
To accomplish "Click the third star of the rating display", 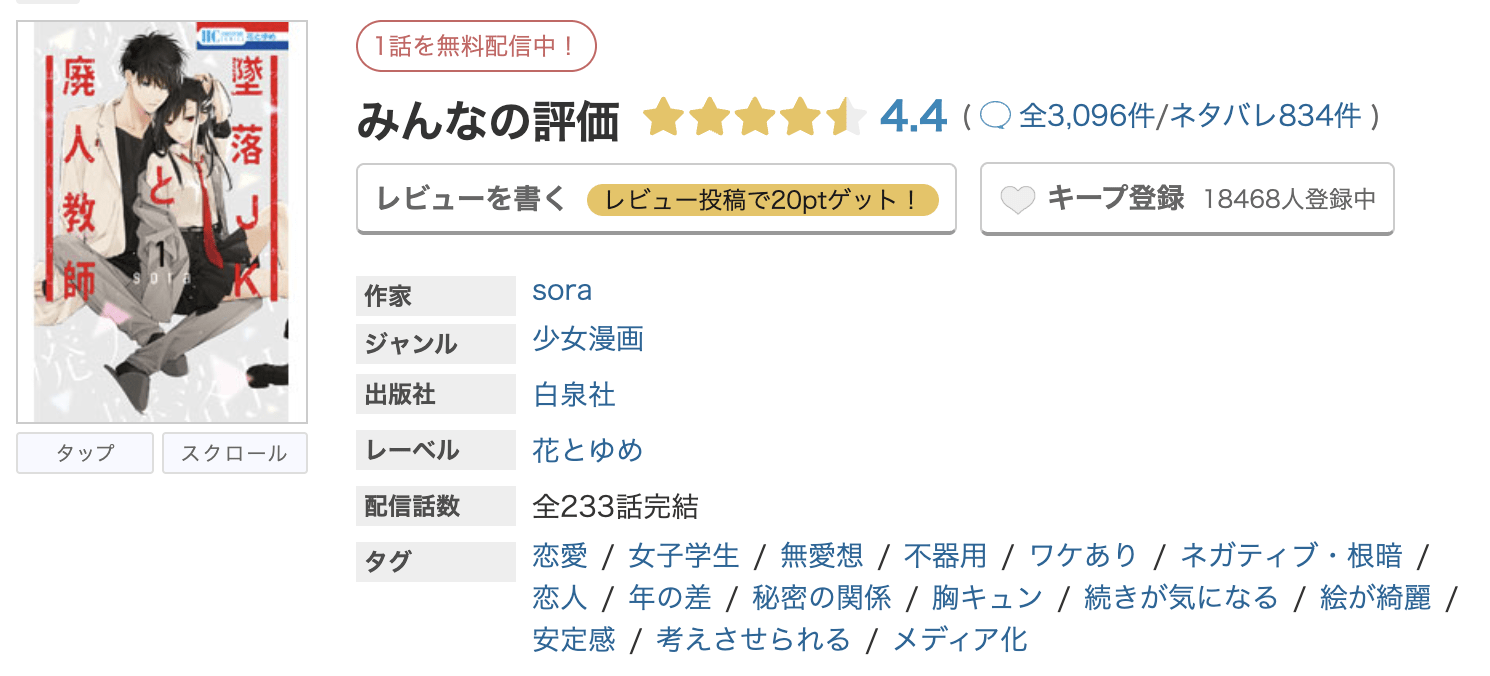I will (x=755, y=117).
